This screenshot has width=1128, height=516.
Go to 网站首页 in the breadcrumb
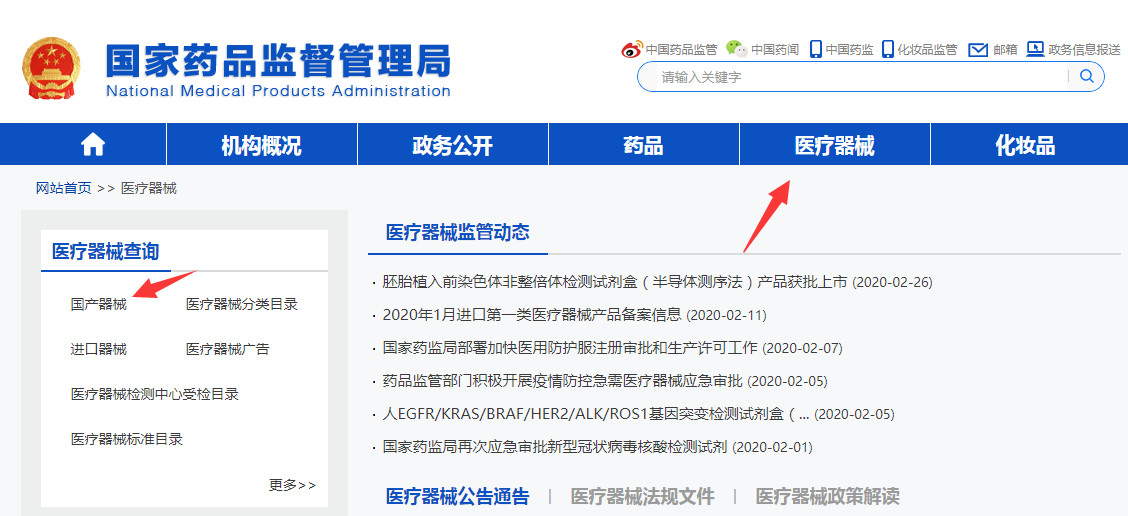pyautogui.click(x=64, y=188)
